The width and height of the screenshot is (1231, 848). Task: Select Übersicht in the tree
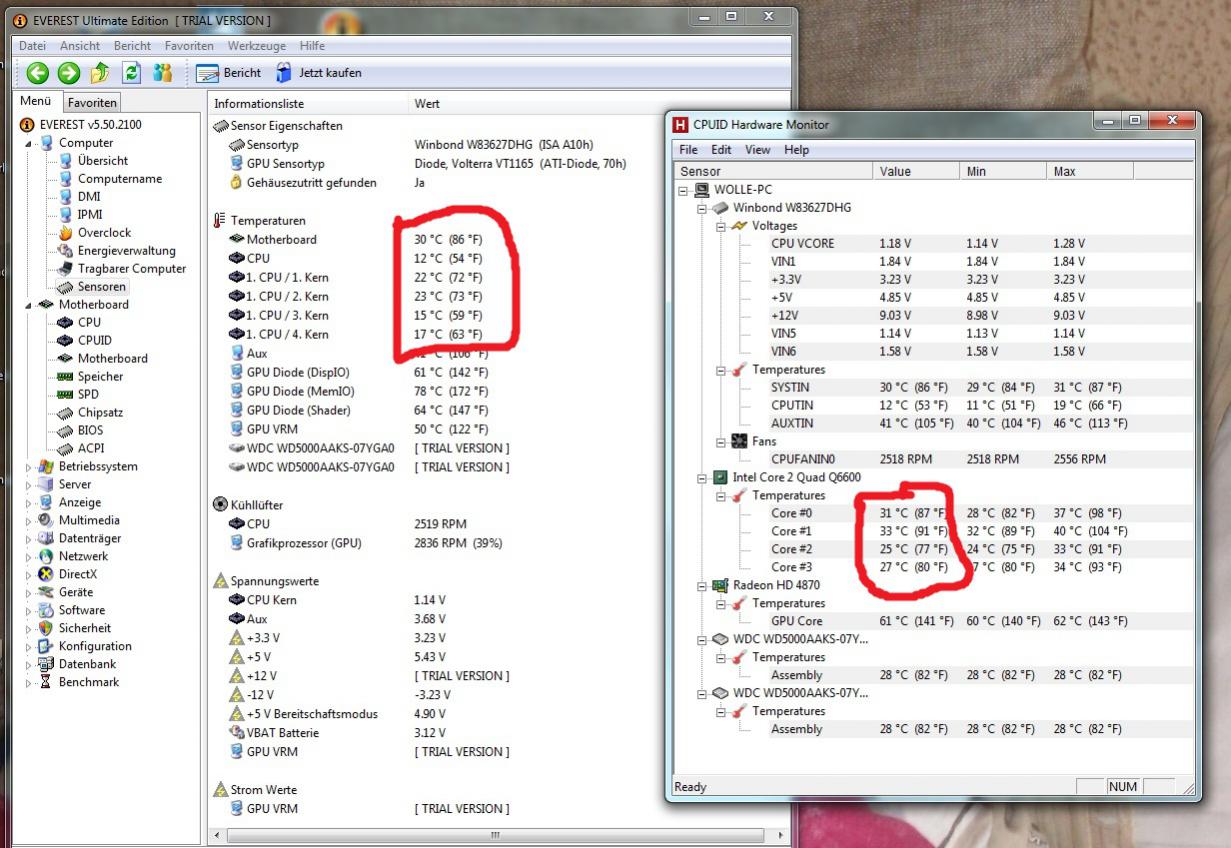103,161
